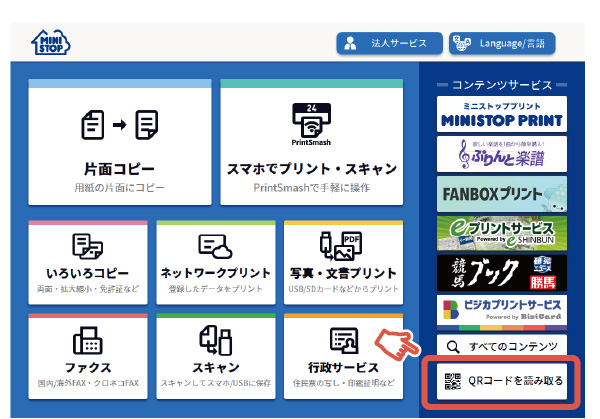Tap QRコードを読み取る button
The image size is (600, 419).
[x=502, y=381]
